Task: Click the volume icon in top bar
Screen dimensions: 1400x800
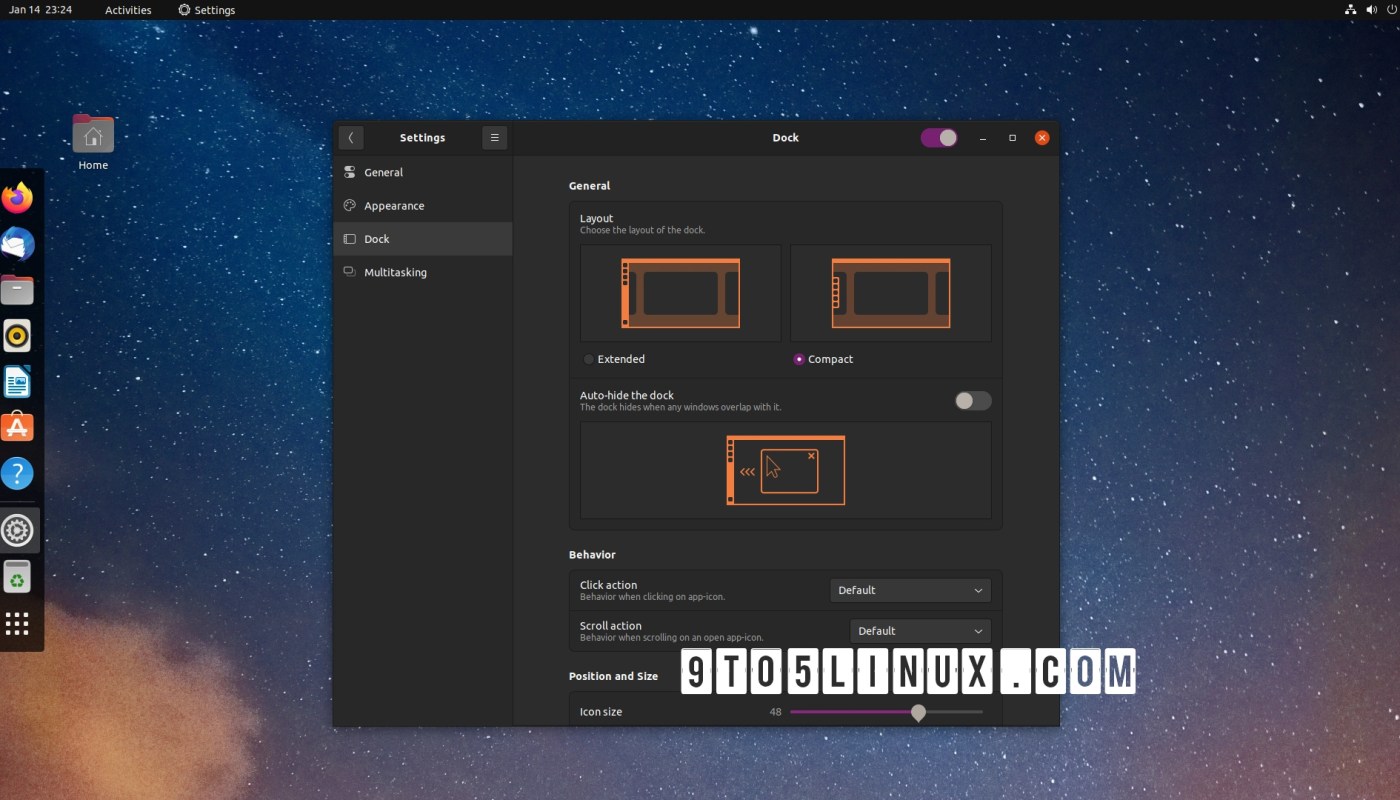Action: (1370, 10)
